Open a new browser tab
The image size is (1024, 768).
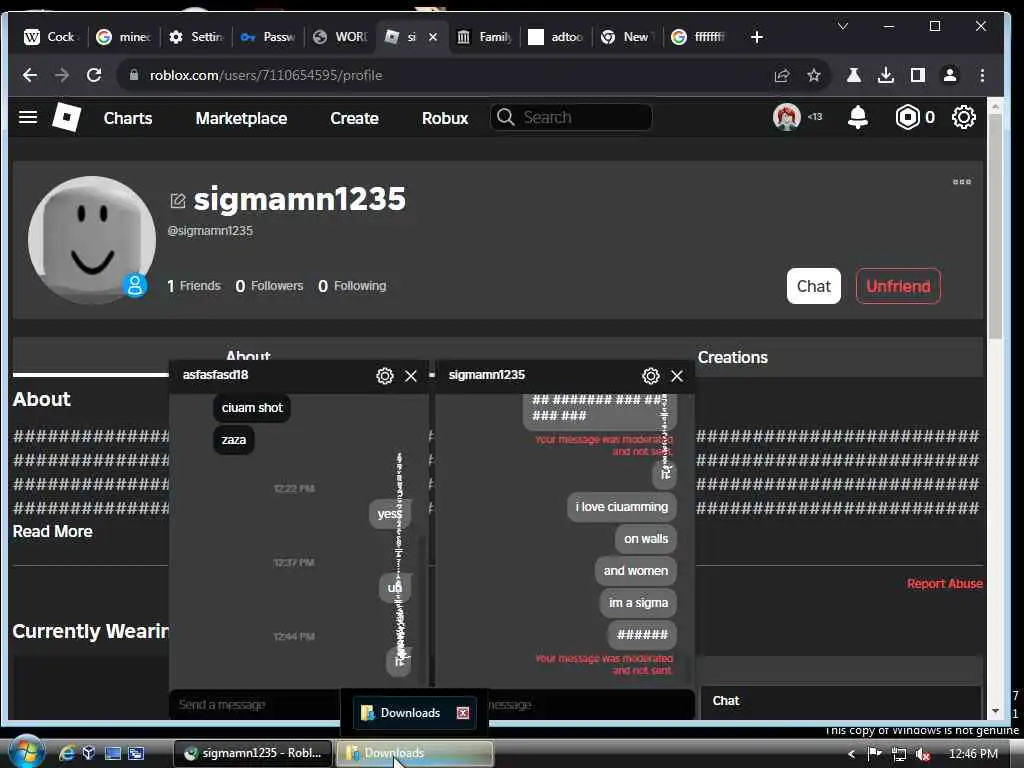coord(757,37)
